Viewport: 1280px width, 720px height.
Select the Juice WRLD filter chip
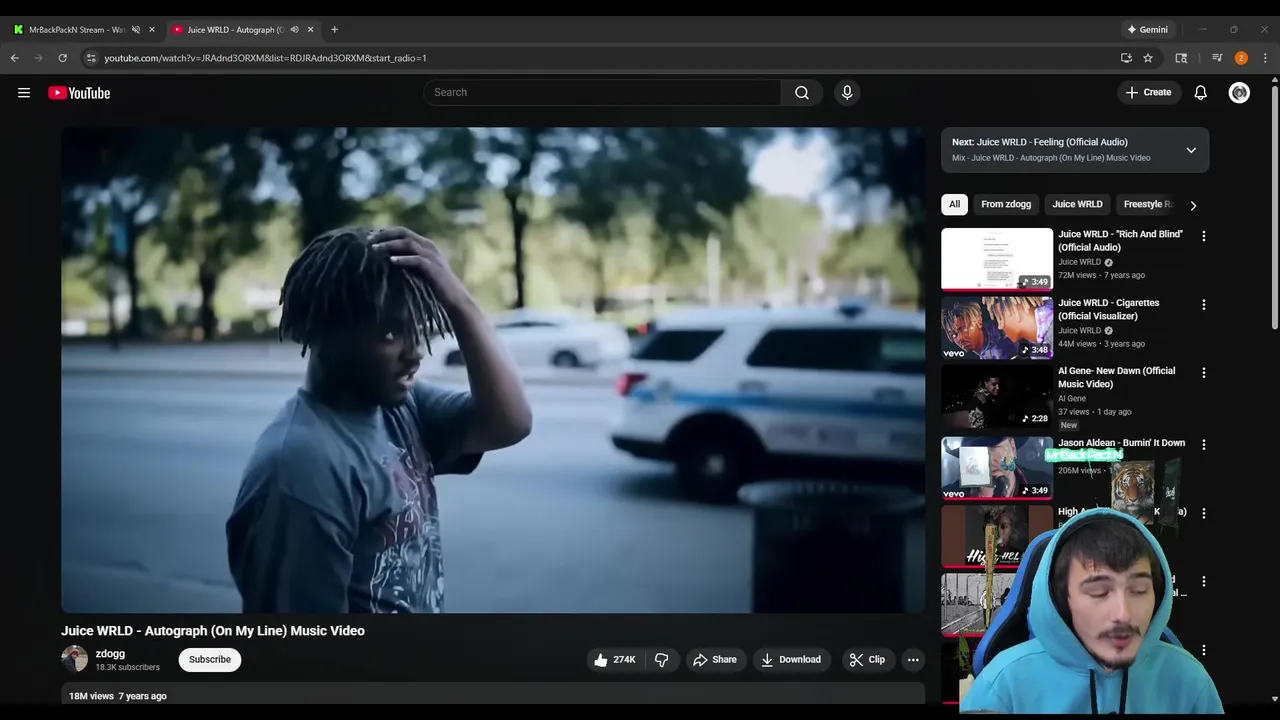[x=1077, y=204]
